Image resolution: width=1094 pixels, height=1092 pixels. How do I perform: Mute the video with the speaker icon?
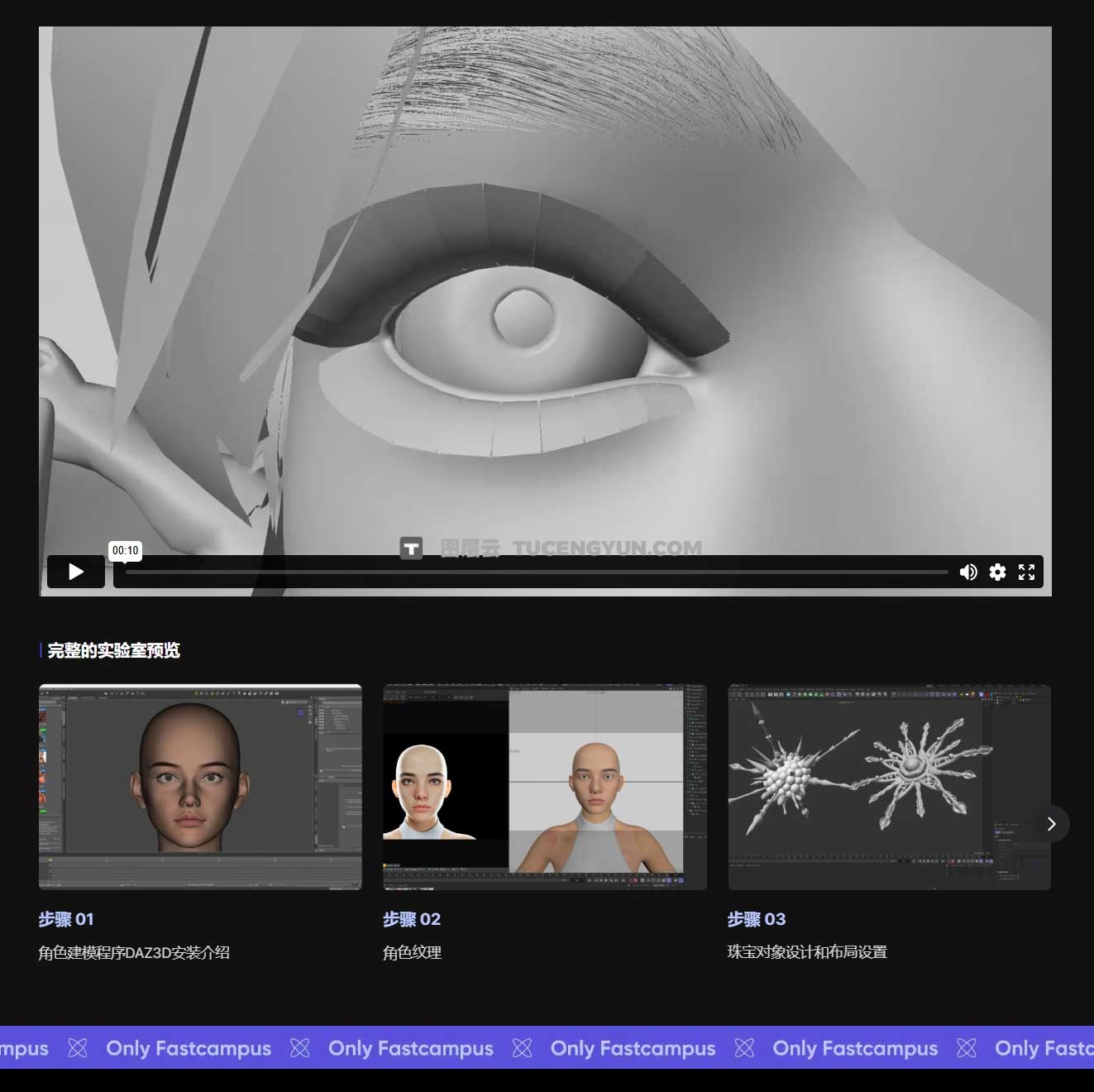(x=967, y=572)
